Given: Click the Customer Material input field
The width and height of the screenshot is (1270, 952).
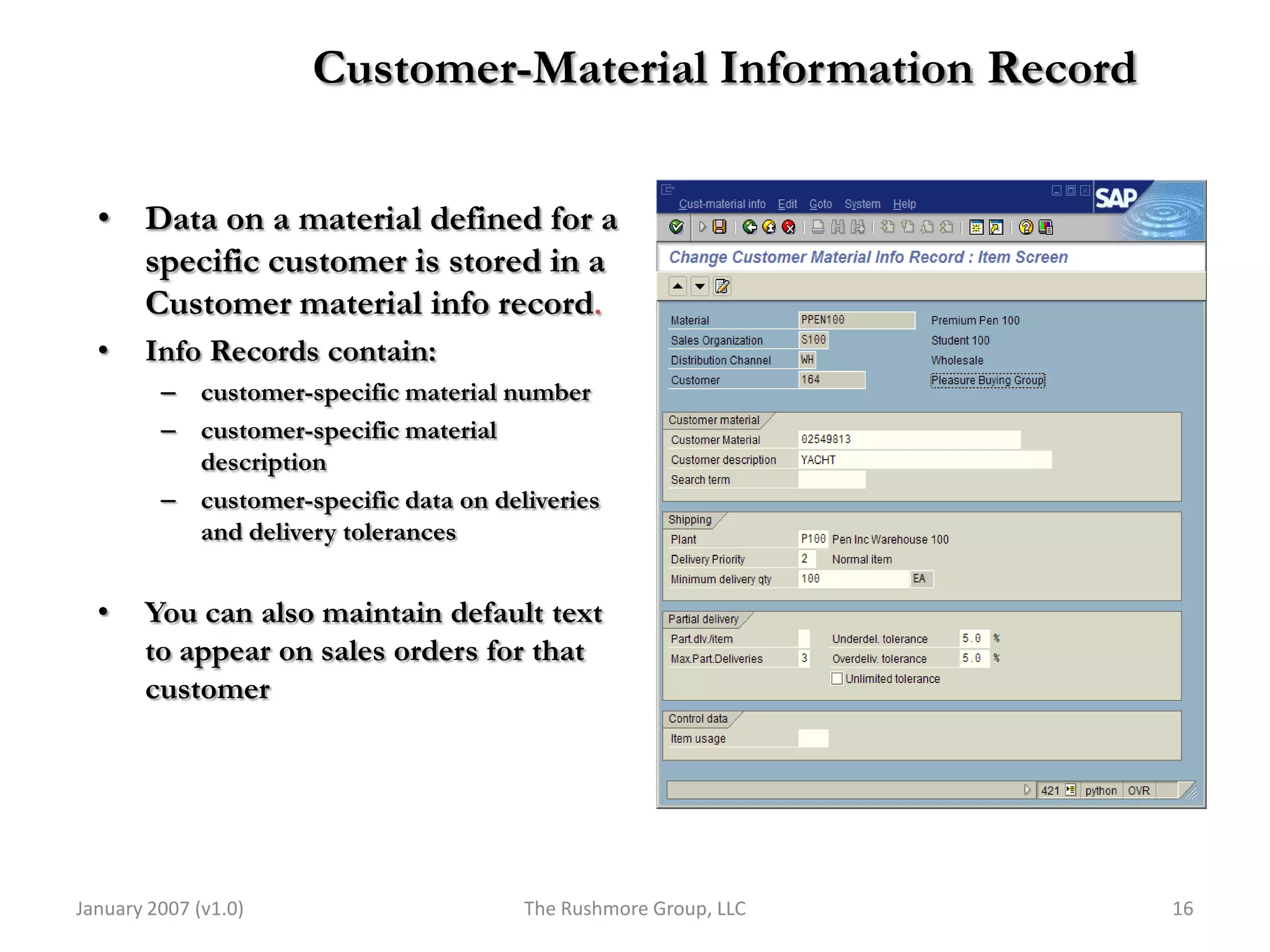Looking at the screenshot, I should [x=909, y=439].
